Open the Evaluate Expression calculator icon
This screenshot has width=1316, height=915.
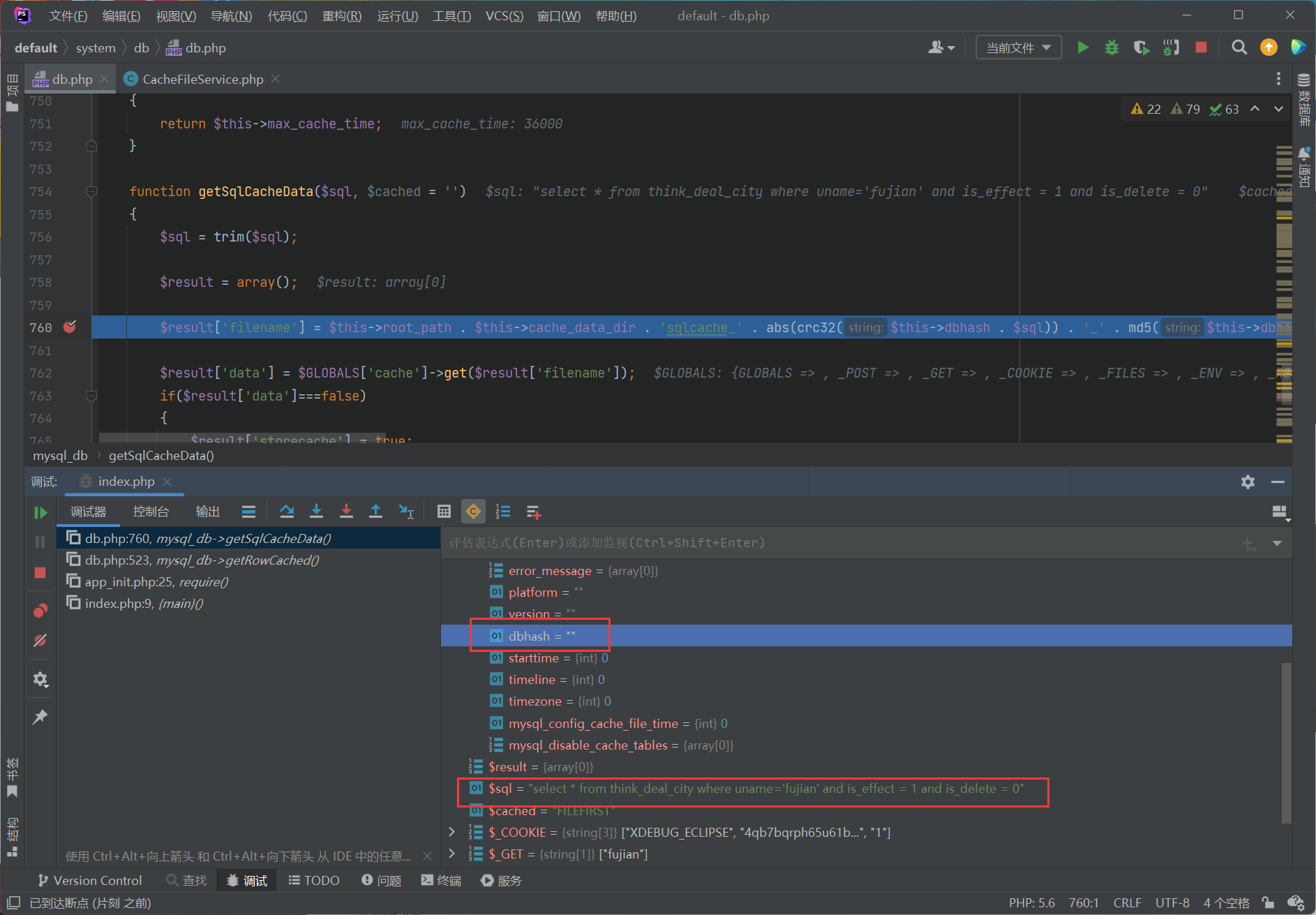click(x=444, y=512)
